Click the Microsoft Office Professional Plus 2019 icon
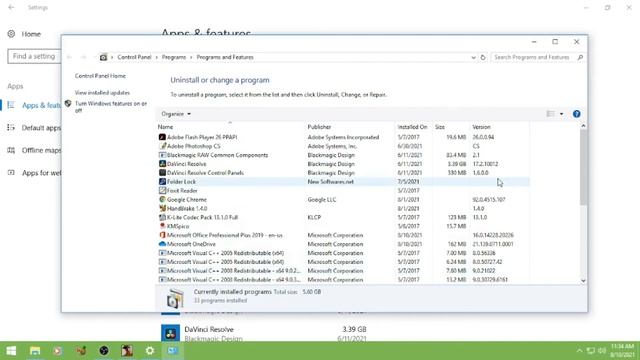The height and width of the screenshot is (360, 640). coord(162,235)
